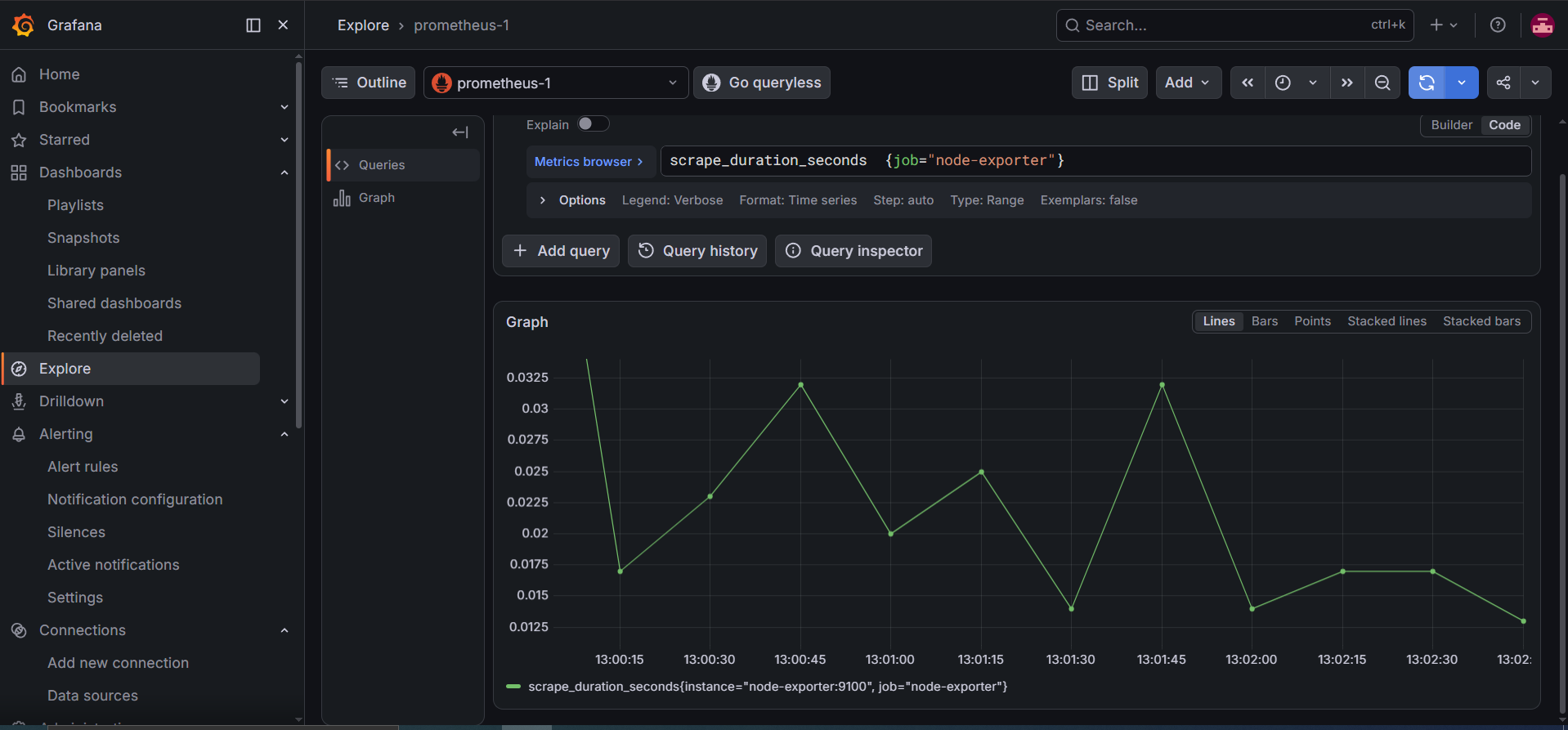Open the share icon in toolbar
This screenshot has height=730, width=1568.
point(1503,83)
